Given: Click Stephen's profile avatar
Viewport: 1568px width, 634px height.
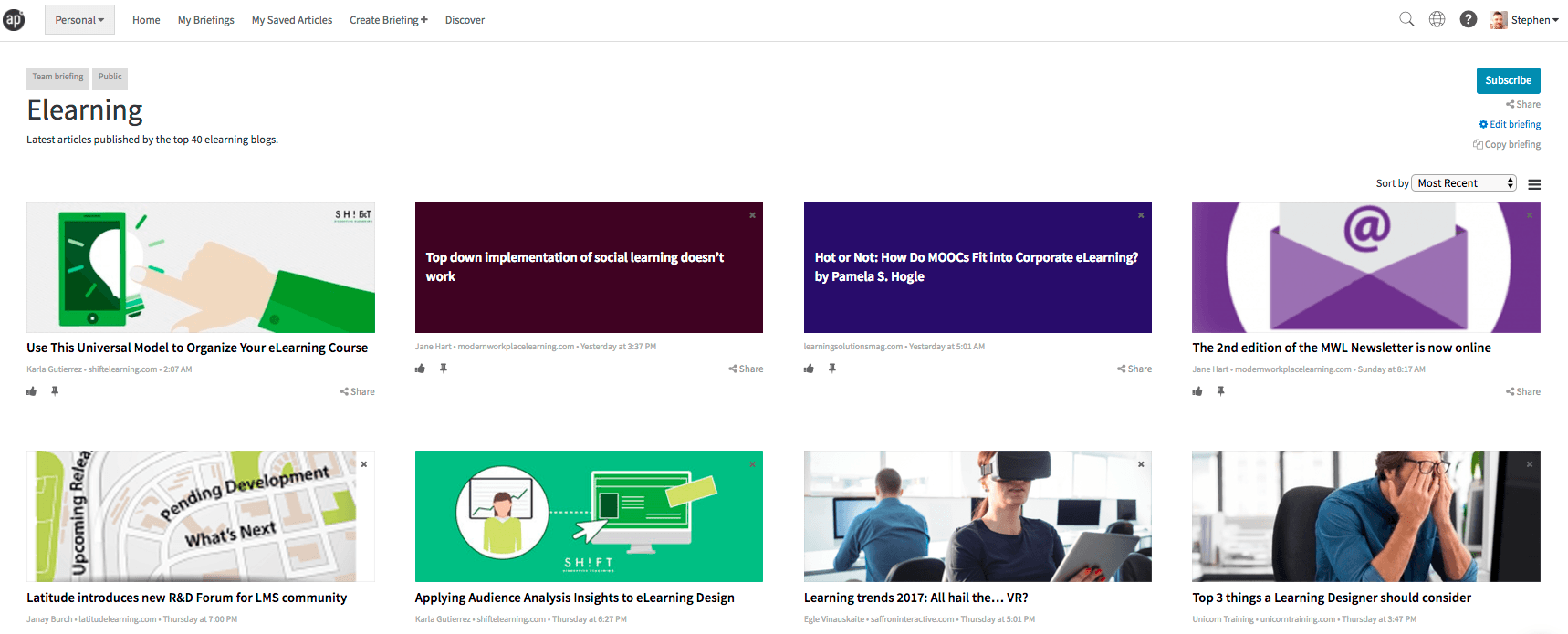Looking at the screenshot, I should pyautogui.click(x=1498, y=20).
